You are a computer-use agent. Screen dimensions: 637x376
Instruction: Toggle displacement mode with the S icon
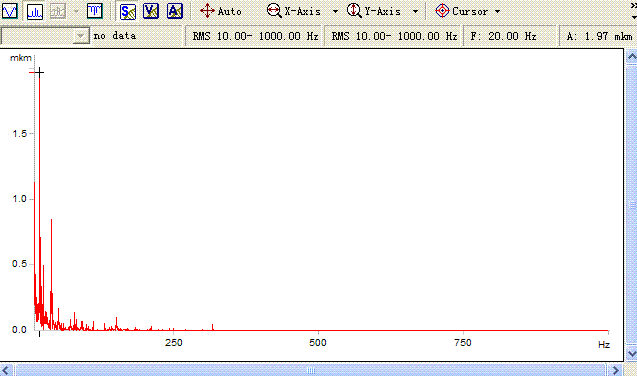(128, 11)
